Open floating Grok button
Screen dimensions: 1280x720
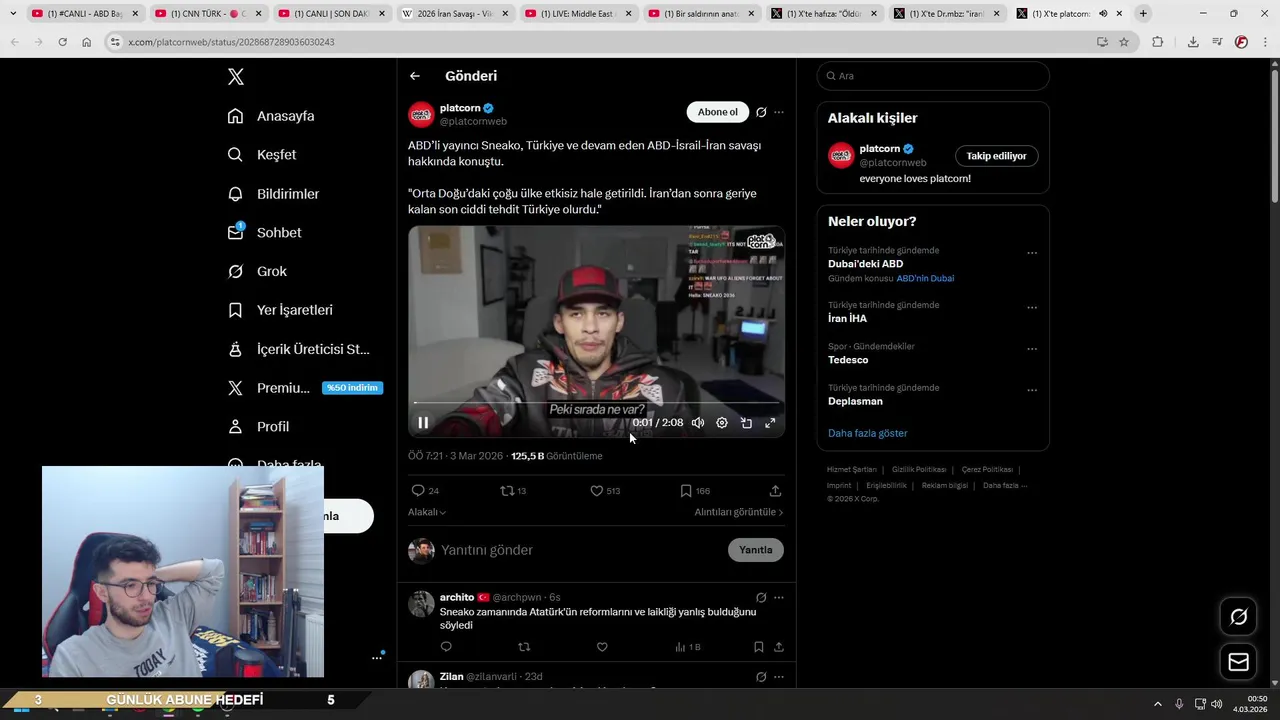pos(1238,617)
